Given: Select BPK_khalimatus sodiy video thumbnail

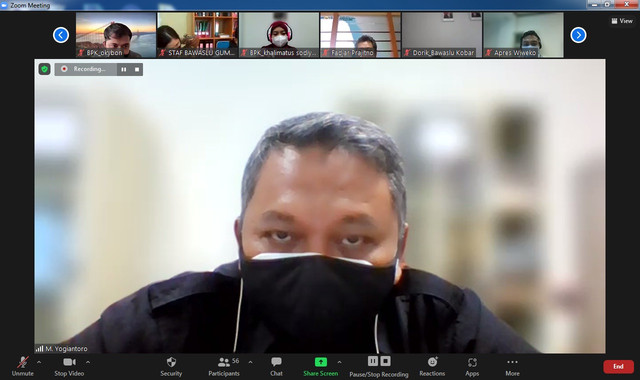Looking at the screenshot, I should click(x=279, y=35).
